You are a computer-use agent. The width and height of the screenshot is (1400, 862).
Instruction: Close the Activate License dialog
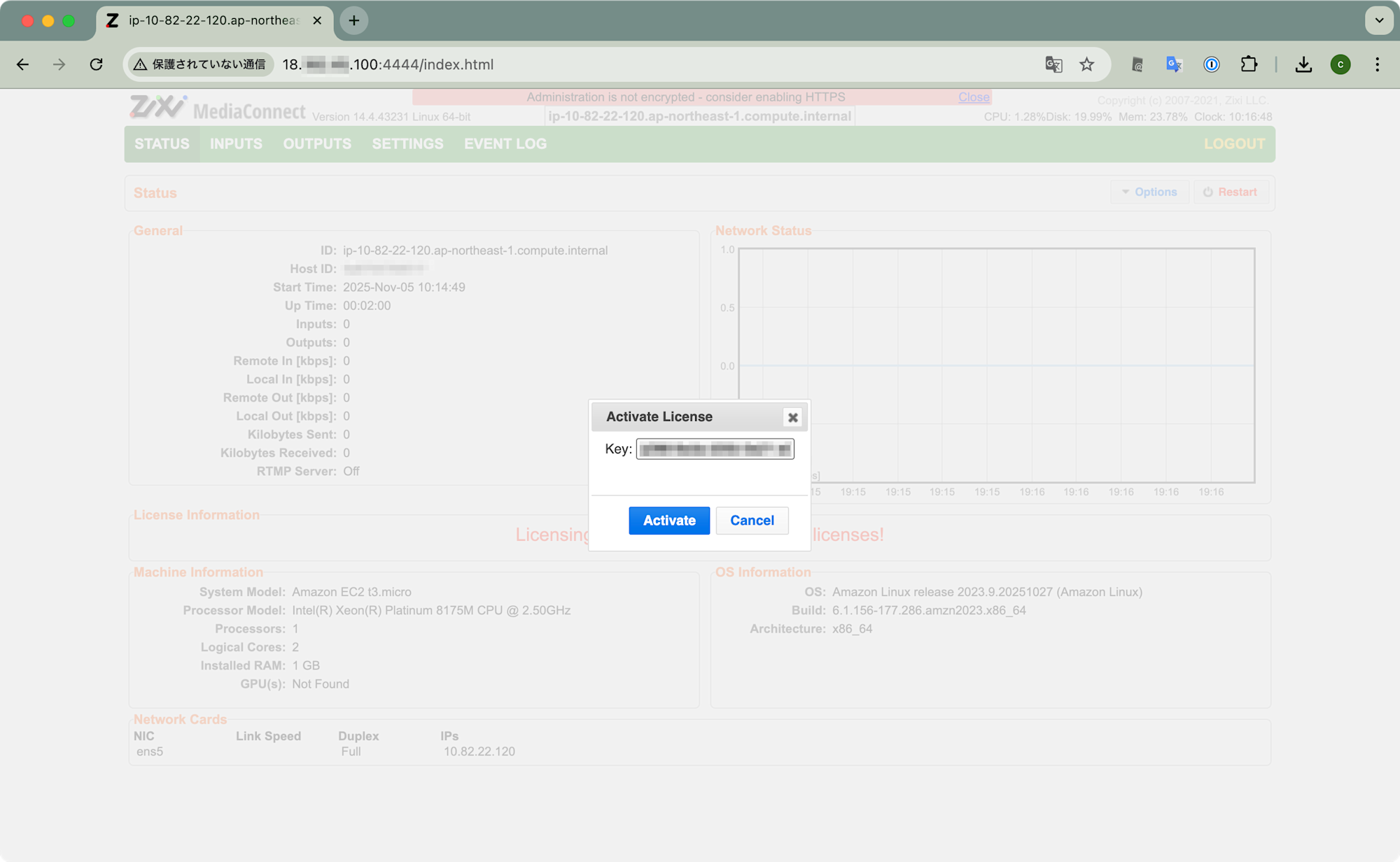(792, 418)
